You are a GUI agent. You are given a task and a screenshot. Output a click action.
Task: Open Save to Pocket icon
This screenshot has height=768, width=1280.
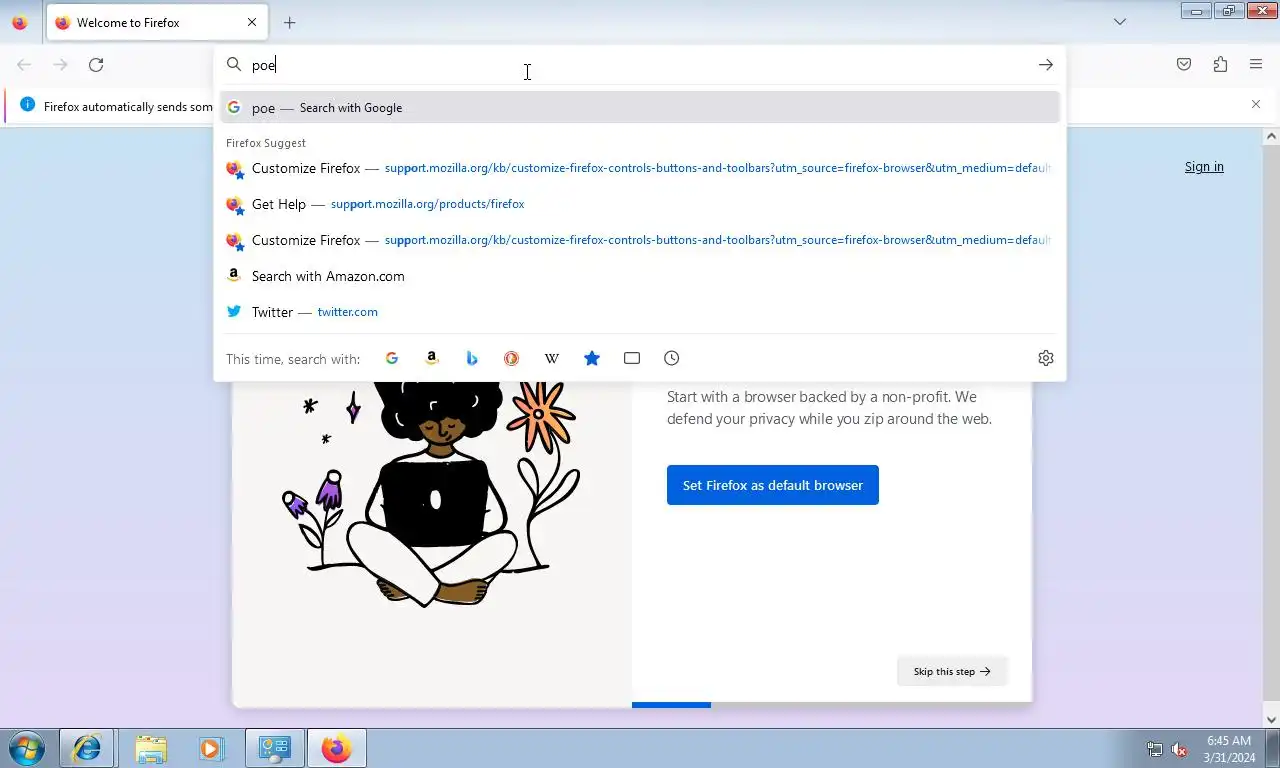[1184, 65]
